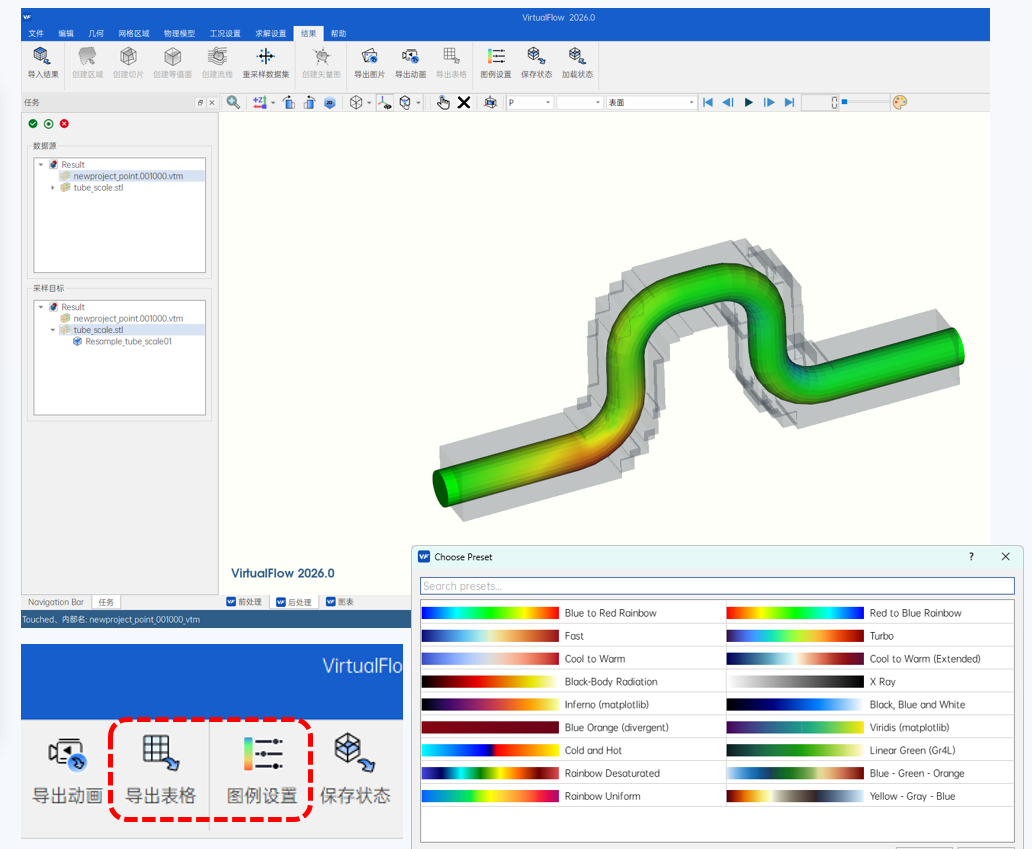Click the black X clear selection icon
1032x849 pixels.
coord(464,102)
